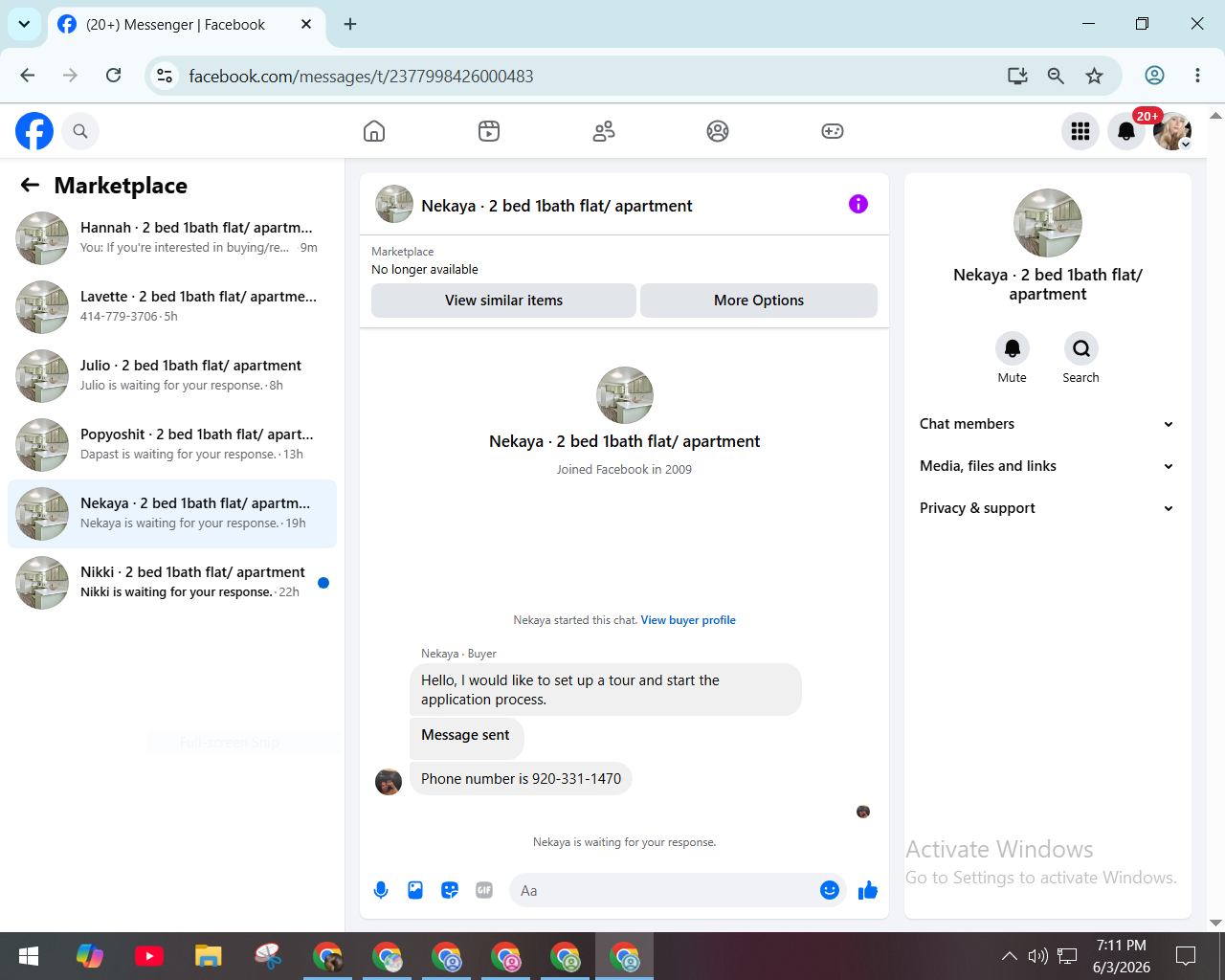
Task: Click More Options button
Action: tap(759, 301)
